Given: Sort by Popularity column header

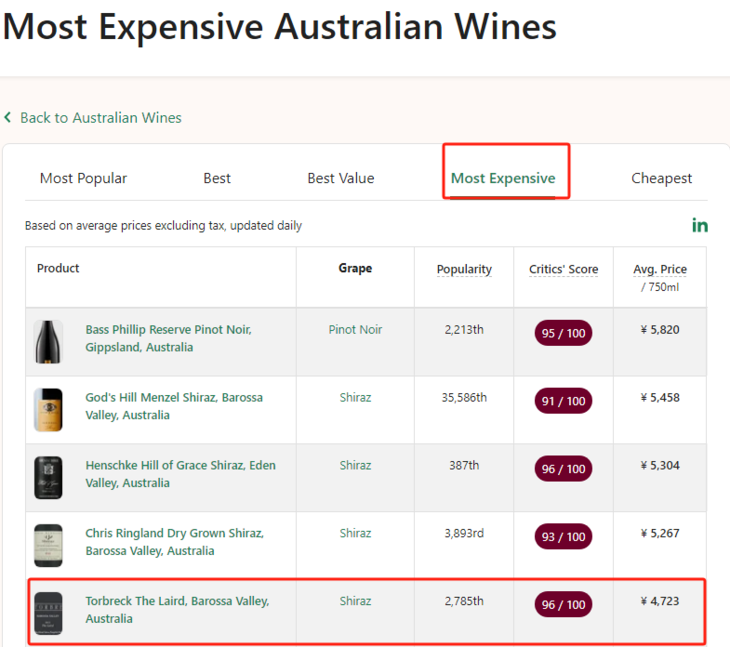Looking at the screenshot, I should pyautogui.click(x=464, y=270).
